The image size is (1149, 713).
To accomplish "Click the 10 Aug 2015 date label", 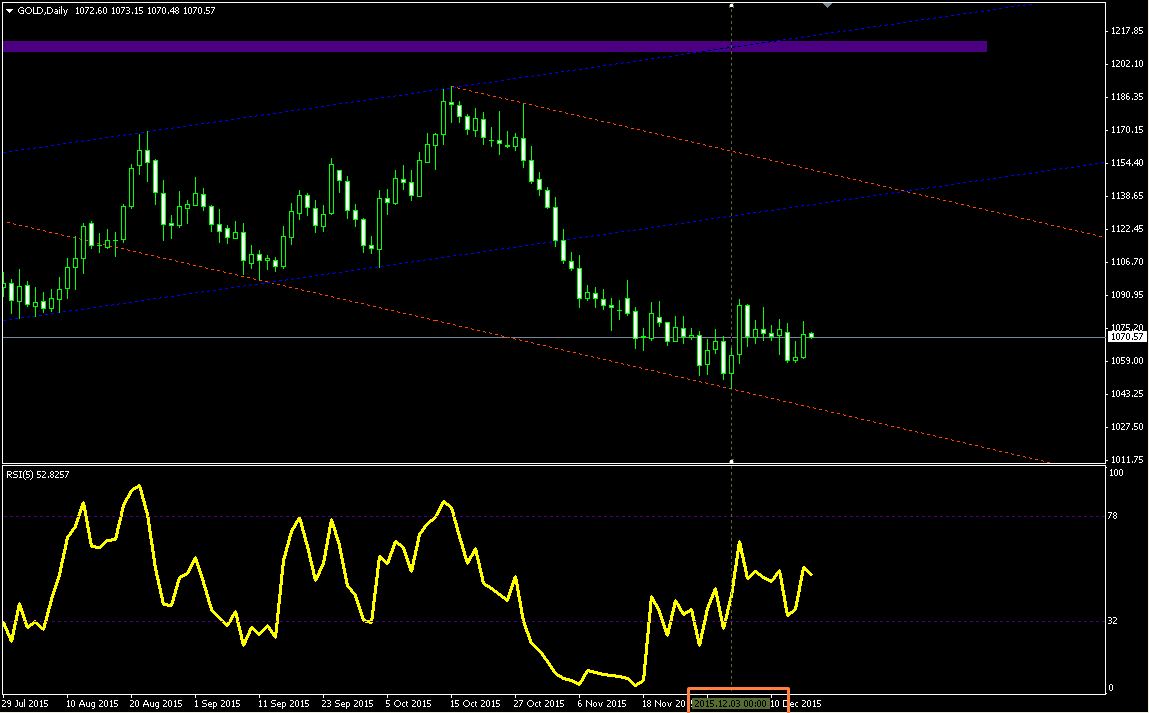I will click(x=92, y=703).
